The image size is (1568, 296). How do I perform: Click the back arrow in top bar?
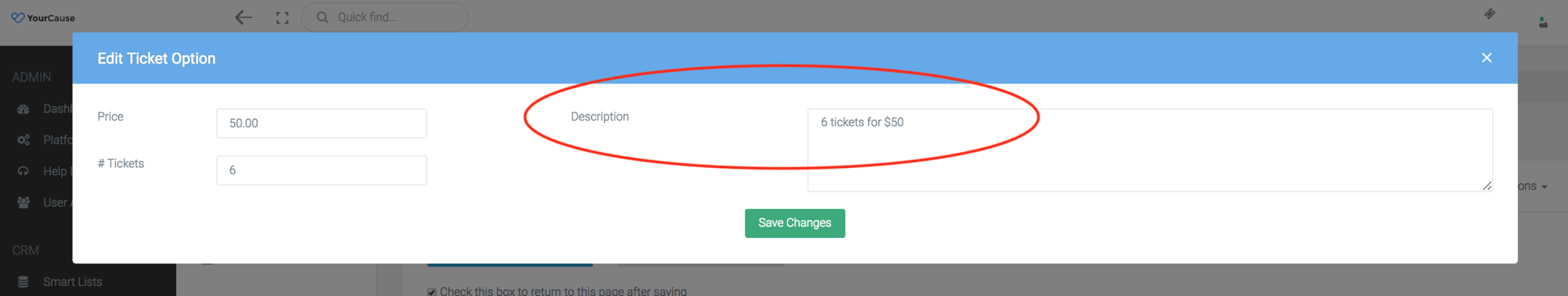[244, 18]
